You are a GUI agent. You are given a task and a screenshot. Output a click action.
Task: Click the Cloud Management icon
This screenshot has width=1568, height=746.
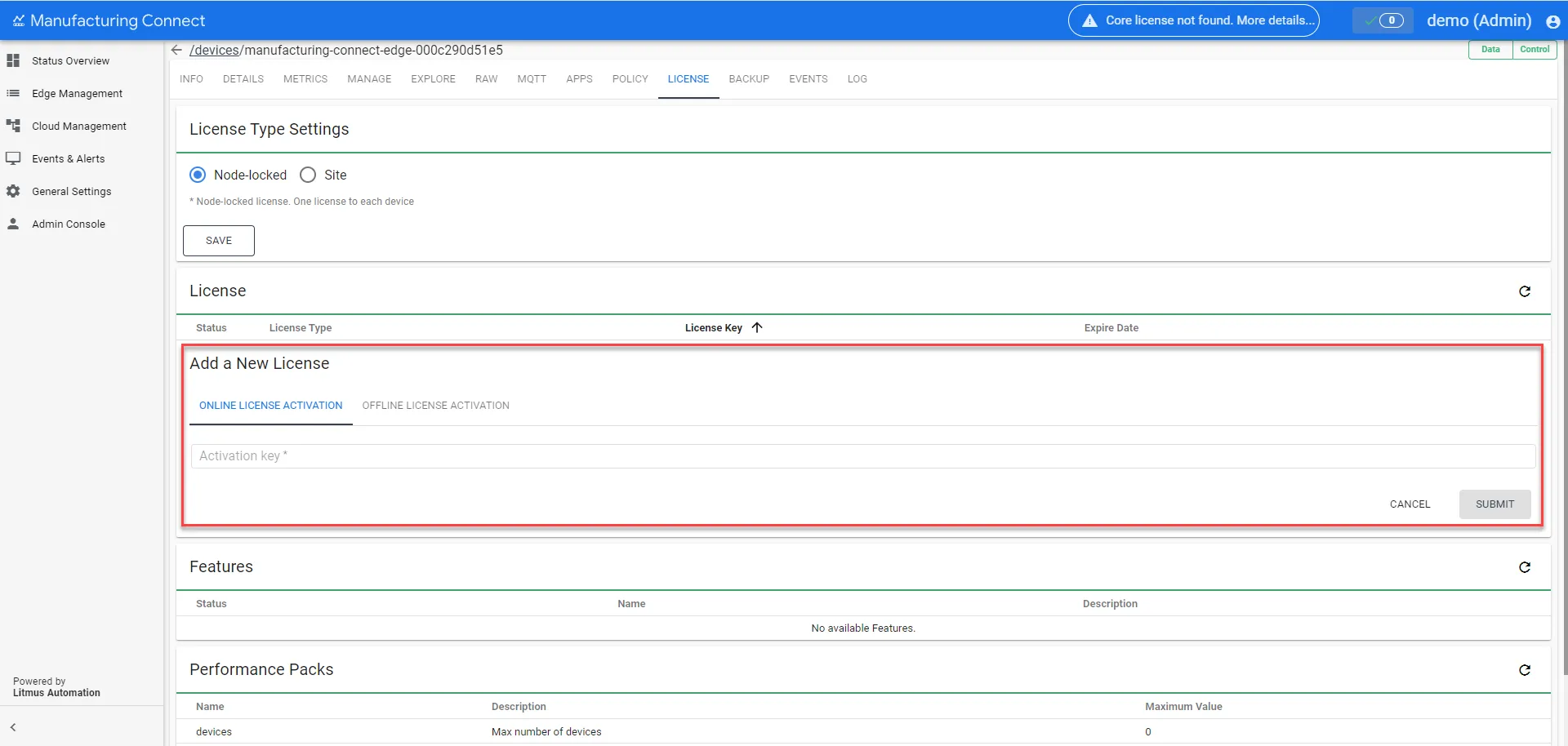(x=13, y=126)
